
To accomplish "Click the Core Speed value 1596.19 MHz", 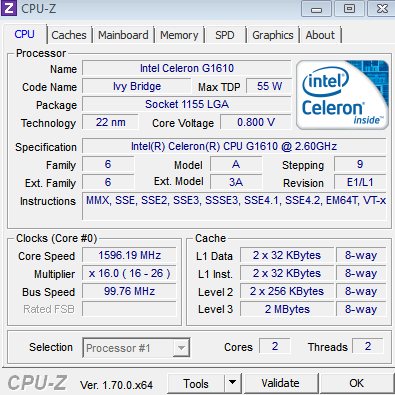I will [x=129, y=255].
